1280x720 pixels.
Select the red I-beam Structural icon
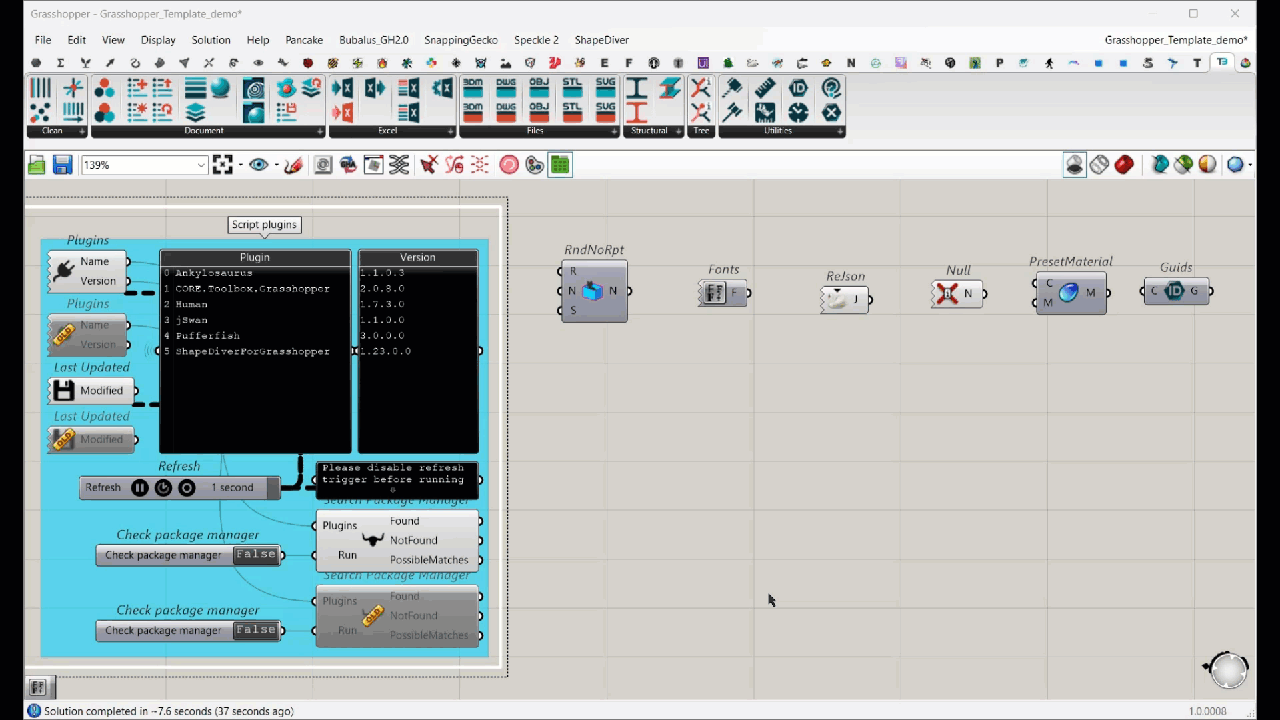coord(637,112)
